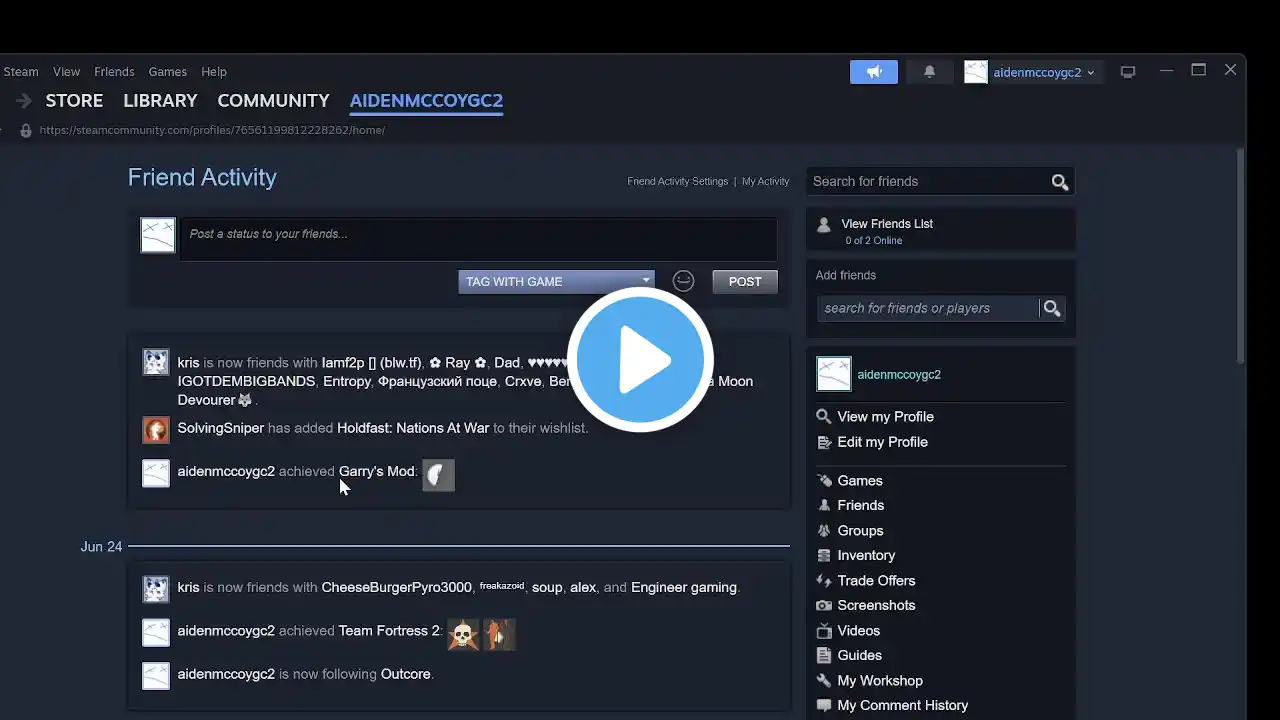This screenshot has width=1280, height=720.
Task: Open the AIDENMCCOYGC2 profile tab
Action: (x=426, y=101)
